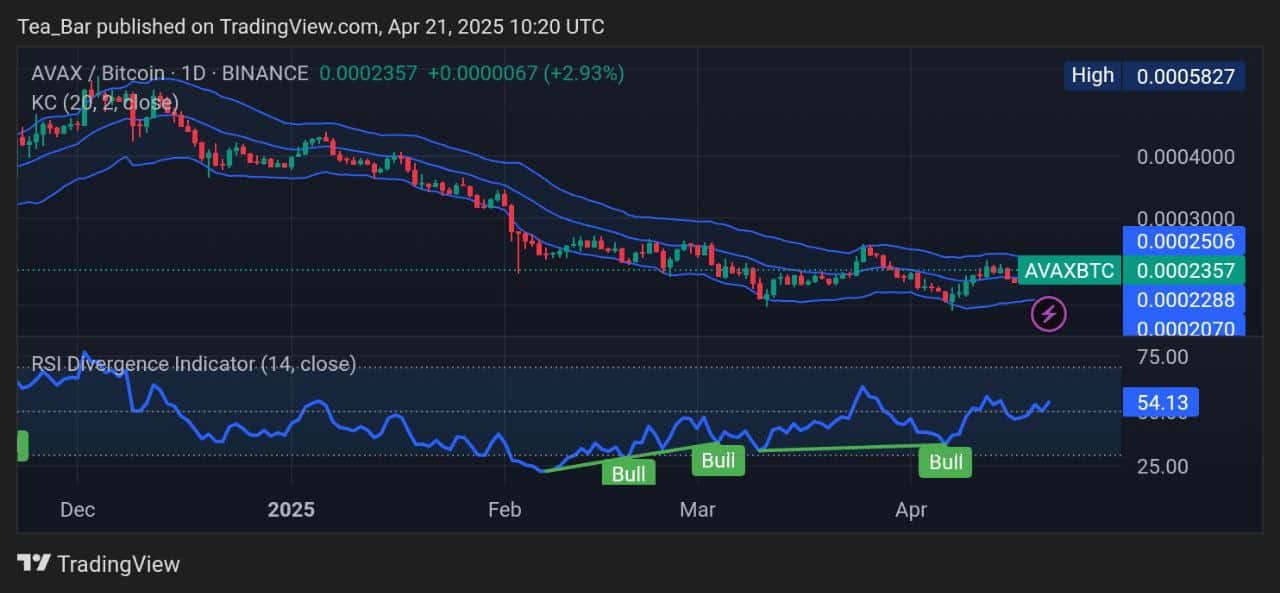Click the High price label
This screenshot has height=593, width=1280.
click(x=1092, y=75)
